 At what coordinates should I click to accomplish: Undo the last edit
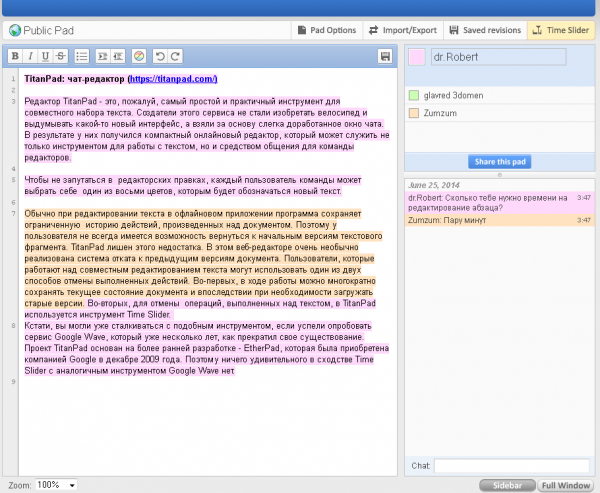coord(159,55)
